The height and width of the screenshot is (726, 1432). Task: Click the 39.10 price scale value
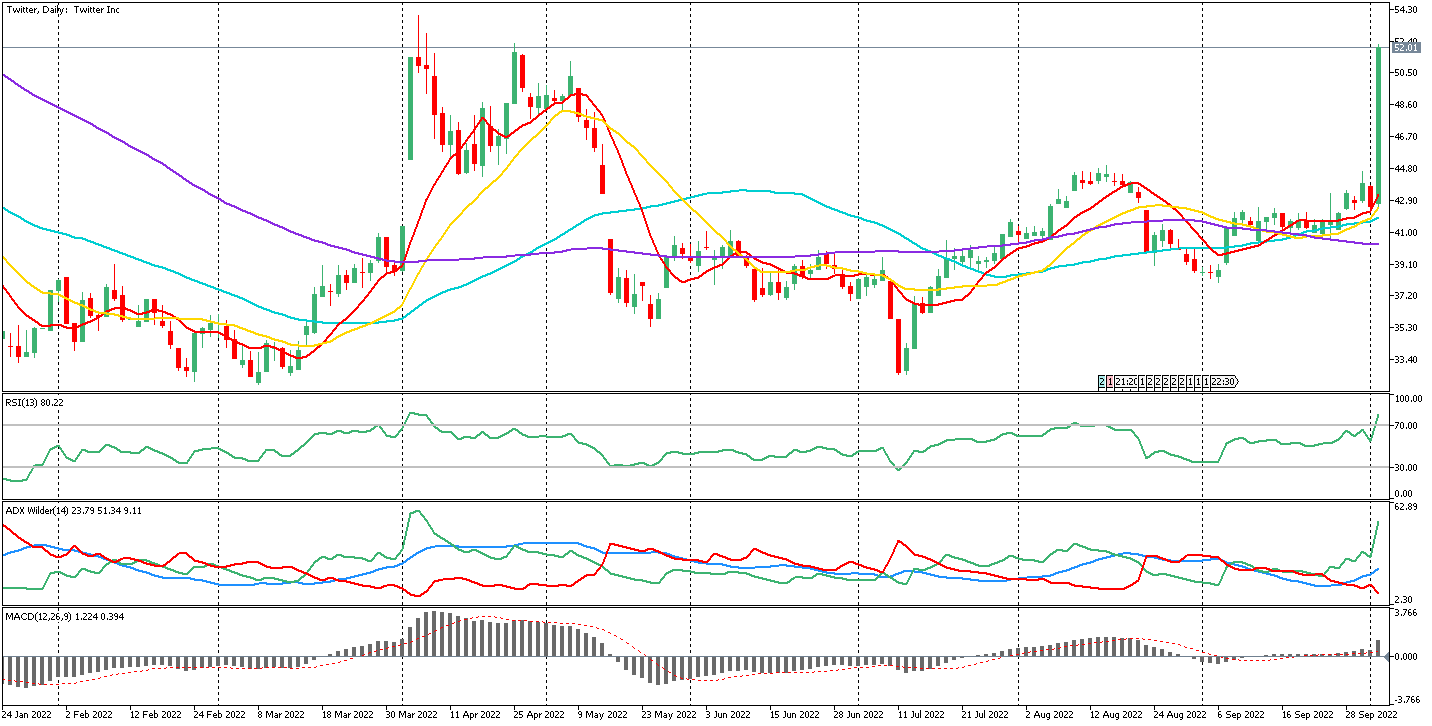click(1406, 264)
